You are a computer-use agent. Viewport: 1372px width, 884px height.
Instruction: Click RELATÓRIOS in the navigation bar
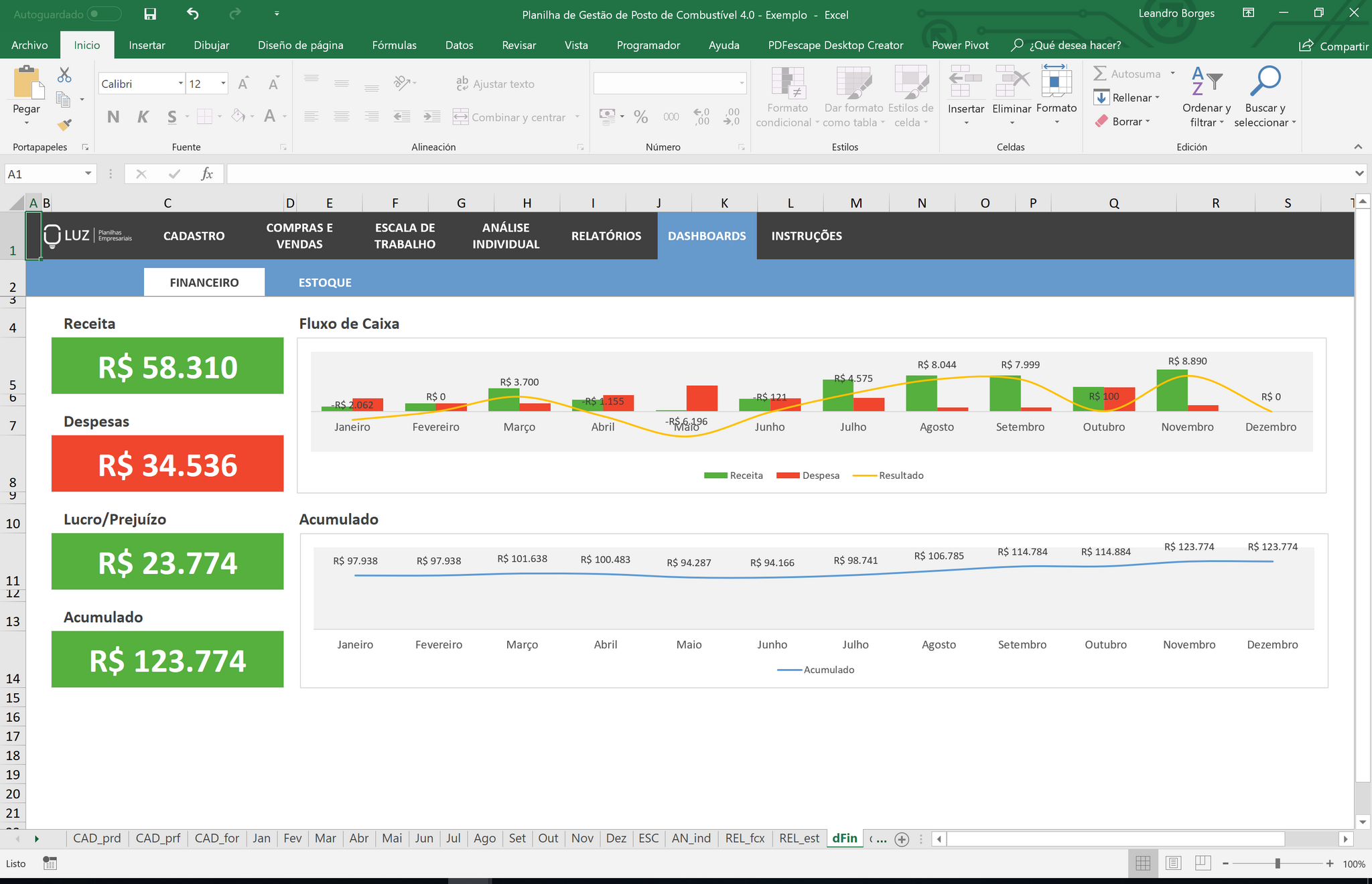click(x=606, y=236)
